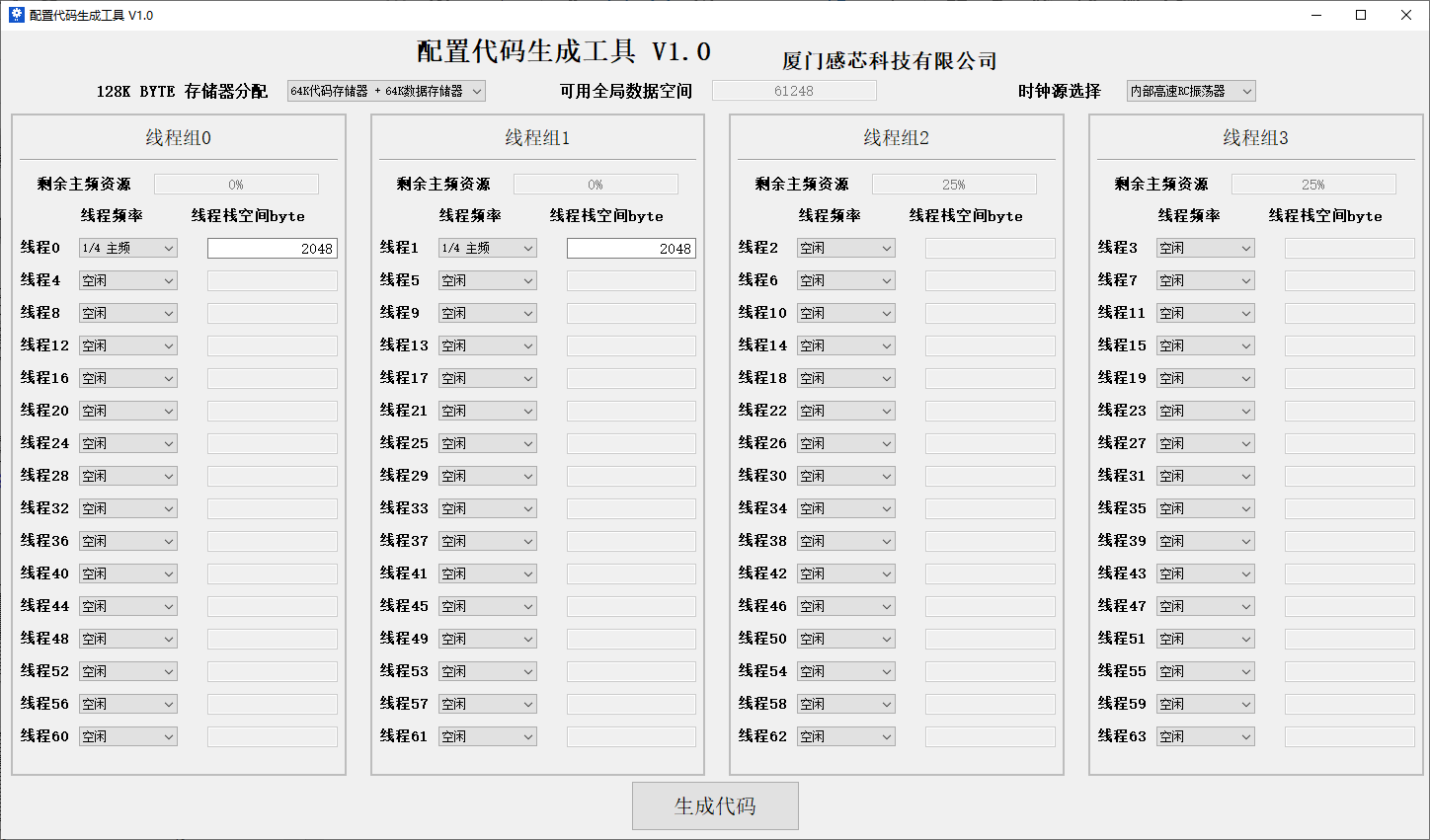Screen dimensions: 1430x840
Task: Click the 线程组2 剩余主频资源 25% bar
Action: pyautogui.click(x=954, y=185)
